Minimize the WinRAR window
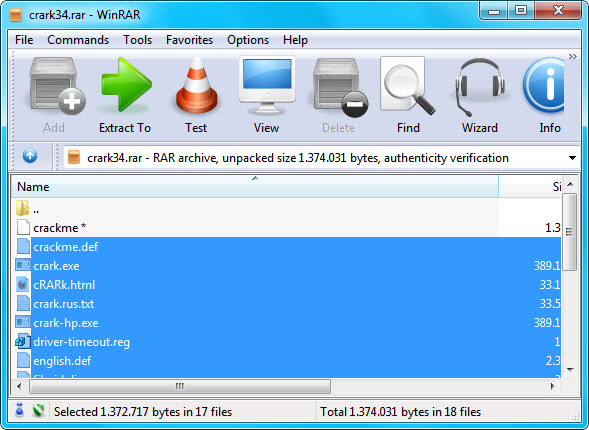This screenshot has width=589, height=430. pyautogui.click(x=494, y=11)
